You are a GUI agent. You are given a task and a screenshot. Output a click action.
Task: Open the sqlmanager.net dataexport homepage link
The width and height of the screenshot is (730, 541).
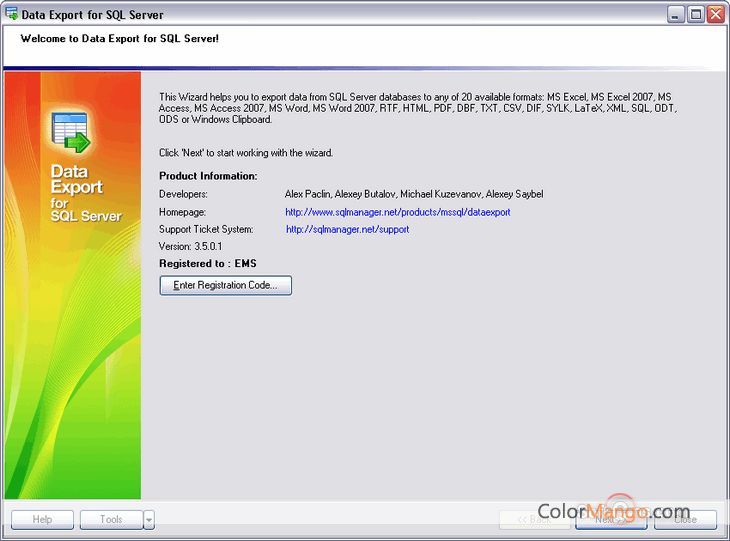pos(398,212)
